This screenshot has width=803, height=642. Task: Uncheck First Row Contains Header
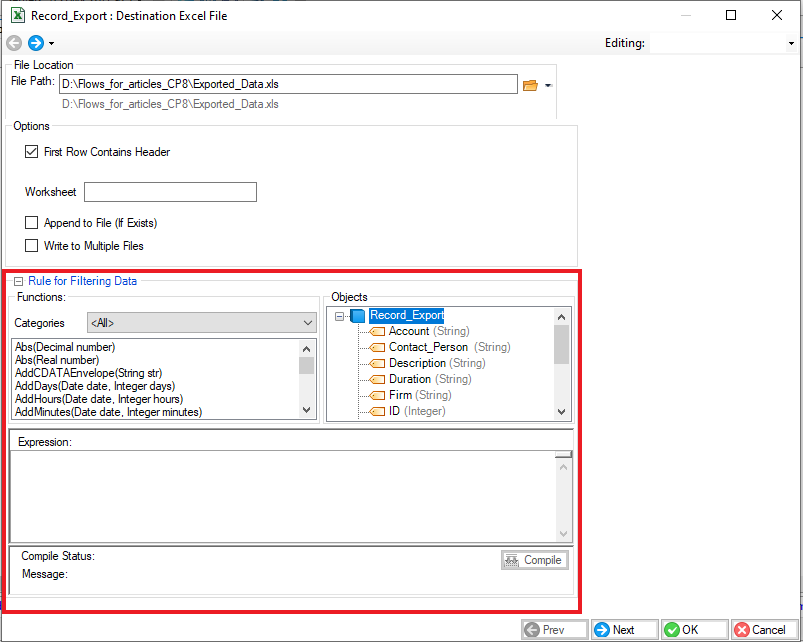tap(32, 152)
